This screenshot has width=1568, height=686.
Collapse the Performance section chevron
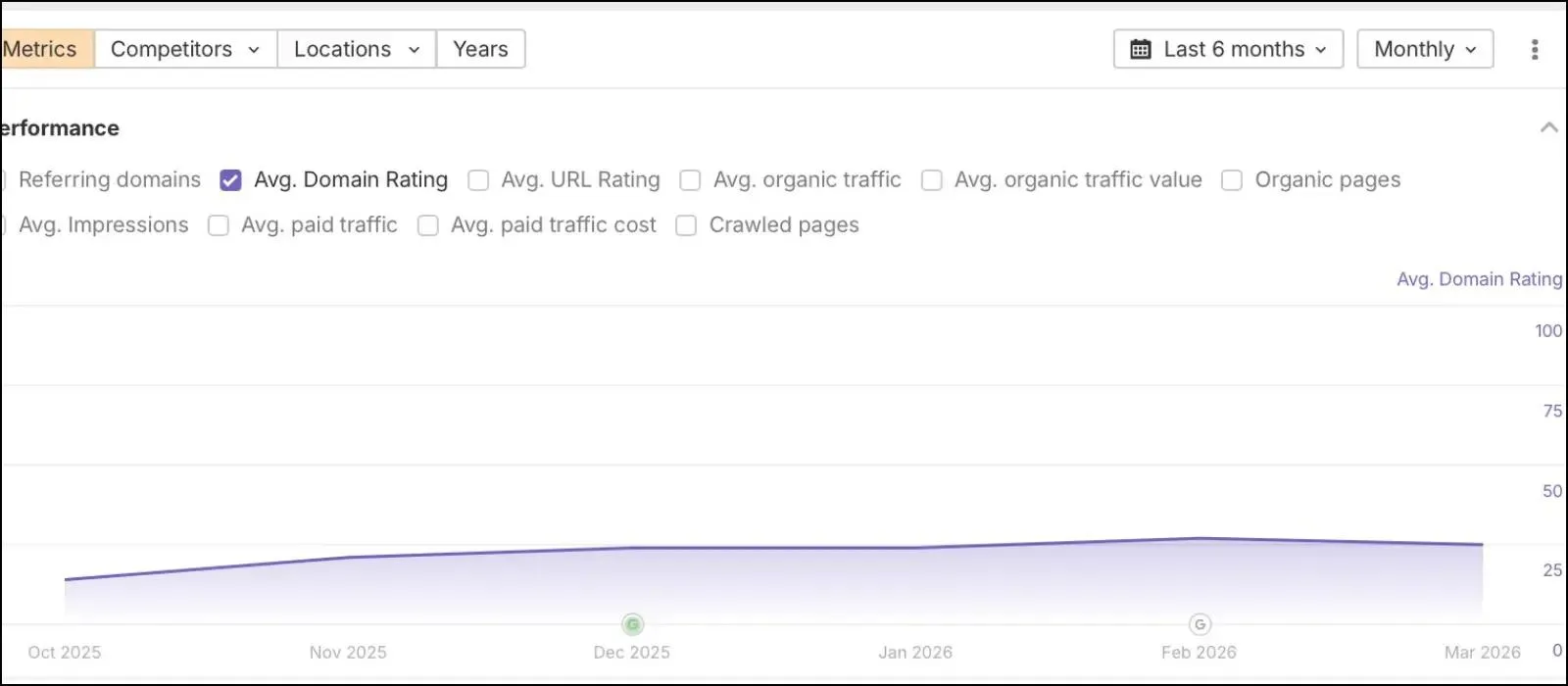click(1548, 127)
